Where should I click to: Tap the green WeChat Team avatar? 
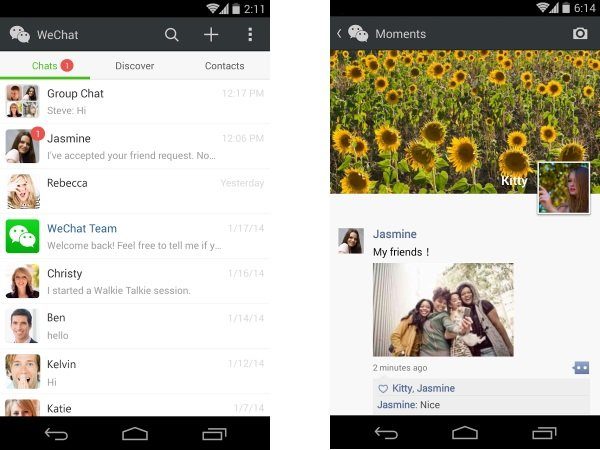point(23,236)
